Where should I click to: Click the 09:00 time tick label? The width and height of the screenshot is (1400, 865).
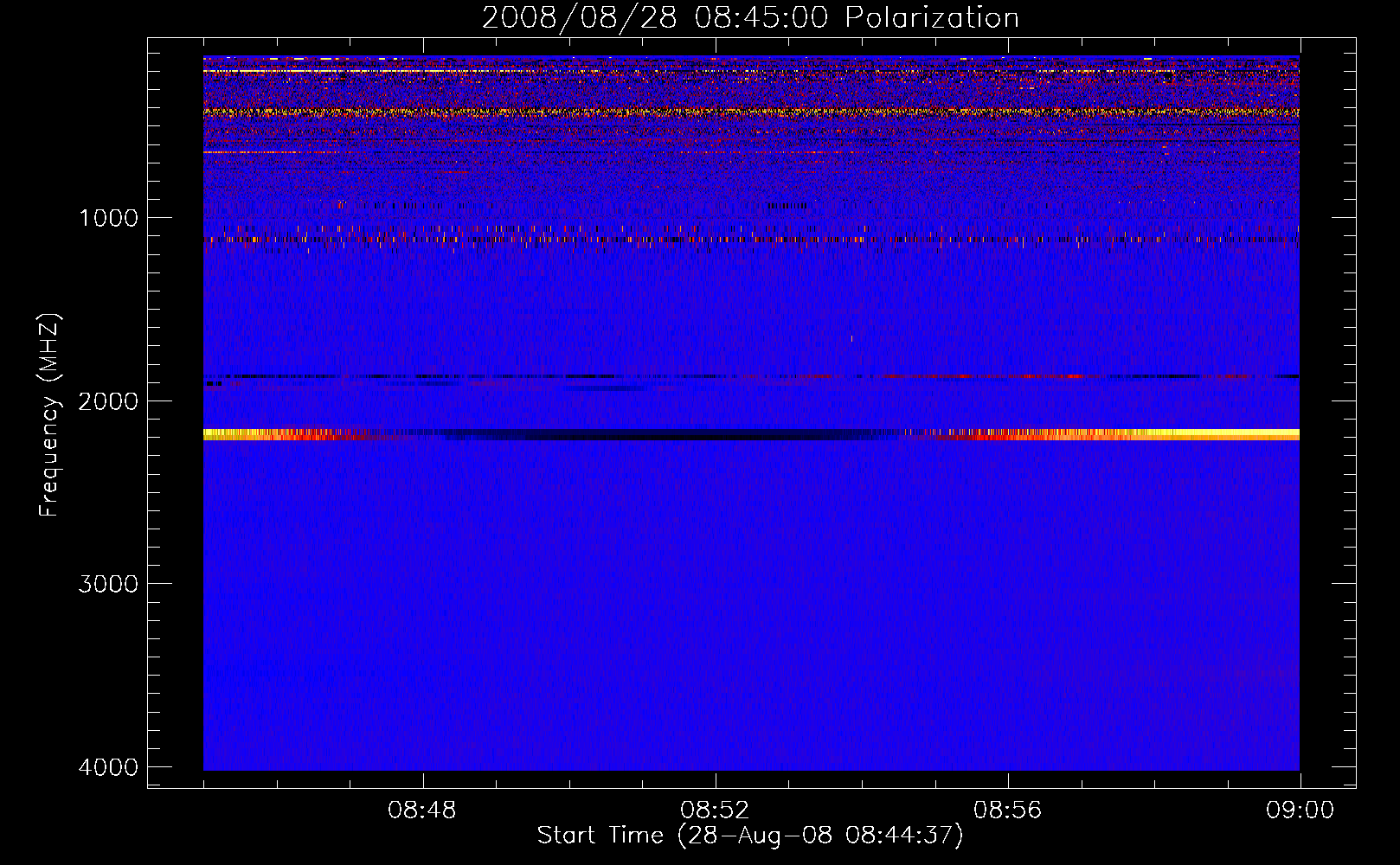(1300, 811)
